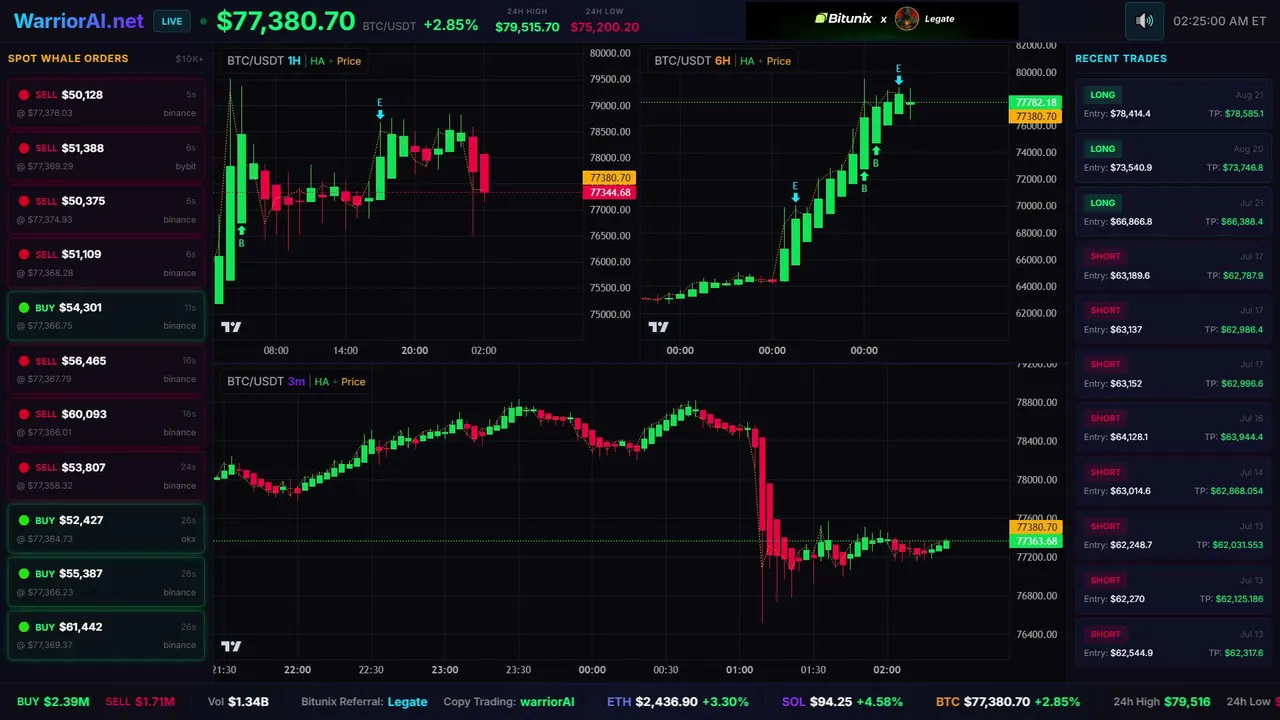Open the SELL $51,109 whale order
The height and width of the screenshot is (720, 1280).
(106, 262)
